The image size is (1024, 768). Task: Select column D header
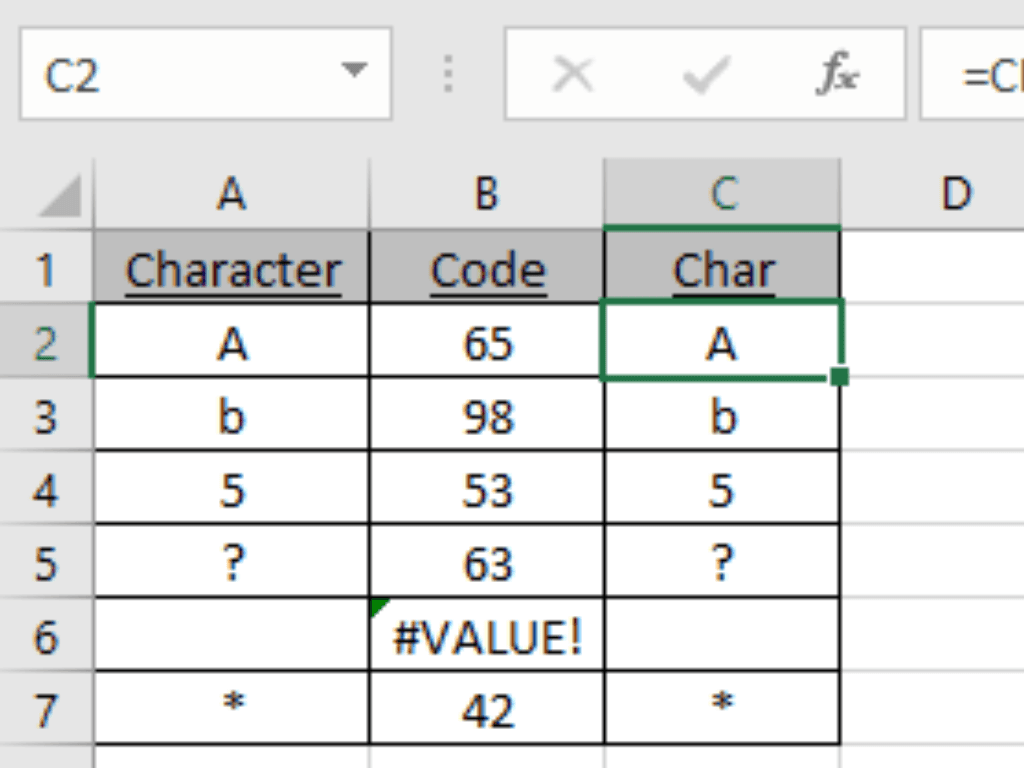click(956, 194)
